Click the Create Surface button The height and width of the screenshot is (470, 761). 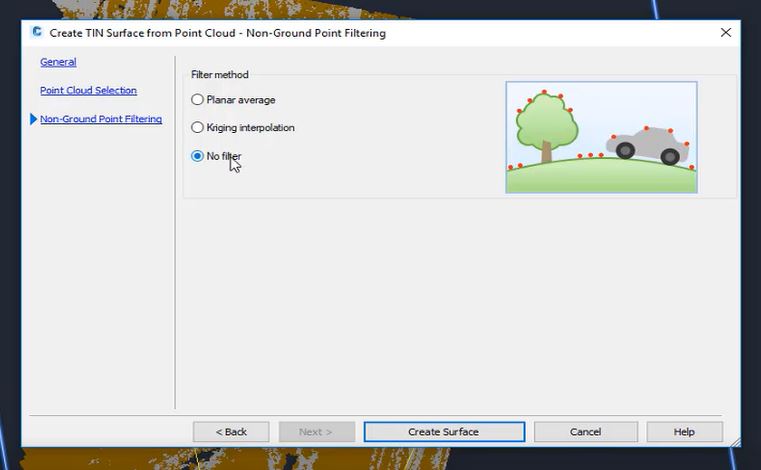444,432
